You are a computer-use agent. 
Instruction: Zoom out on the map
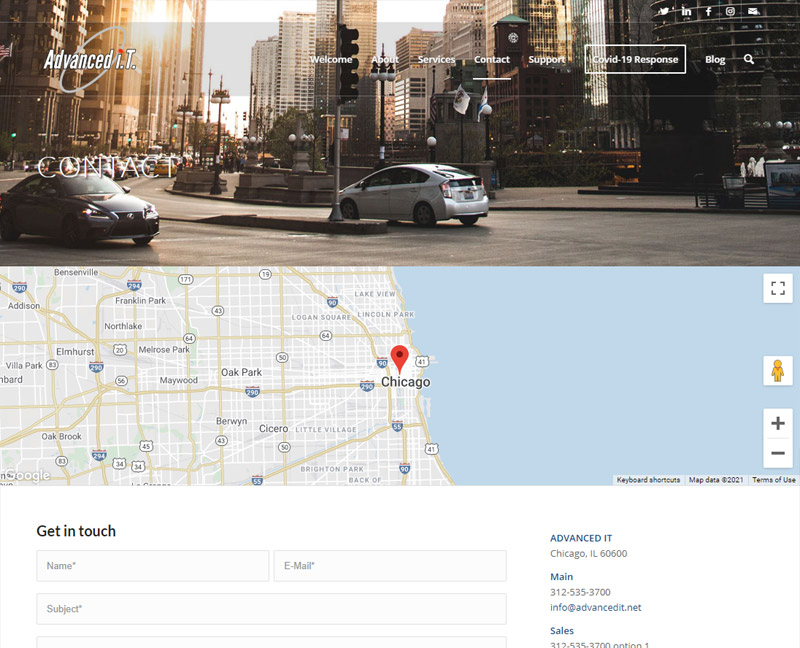click(x=778, y=453)
